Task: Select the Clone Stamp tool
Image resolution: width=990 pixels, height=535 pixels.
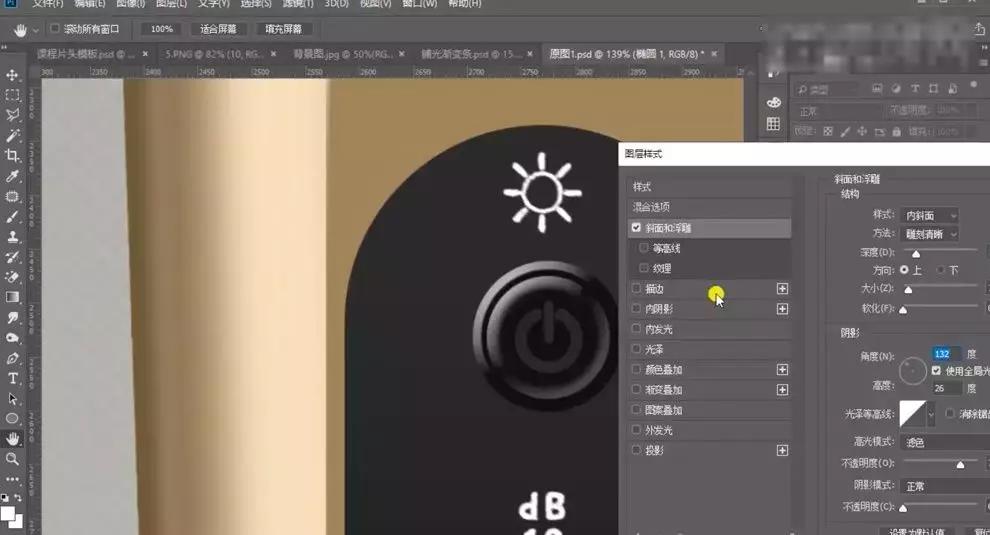Action: point(12,237)
